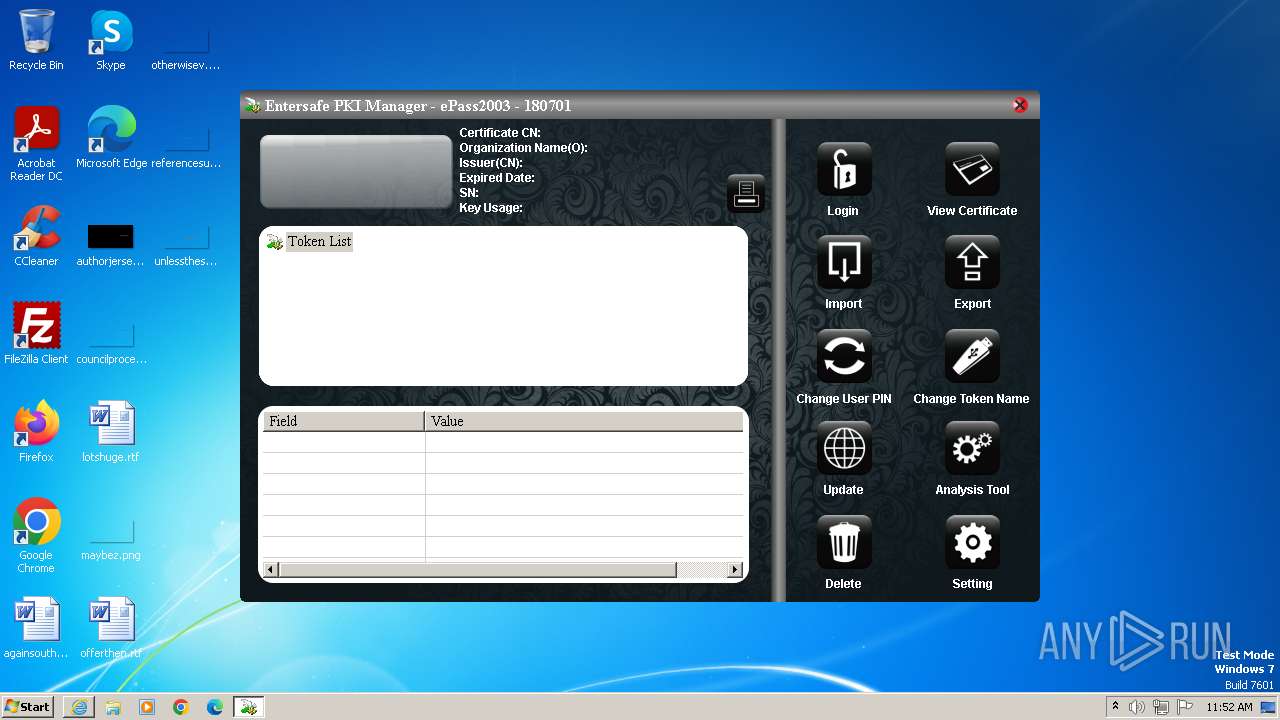Open Change Token Name icon
This screenshot has width=1280, height=720.
coord(972,357)
